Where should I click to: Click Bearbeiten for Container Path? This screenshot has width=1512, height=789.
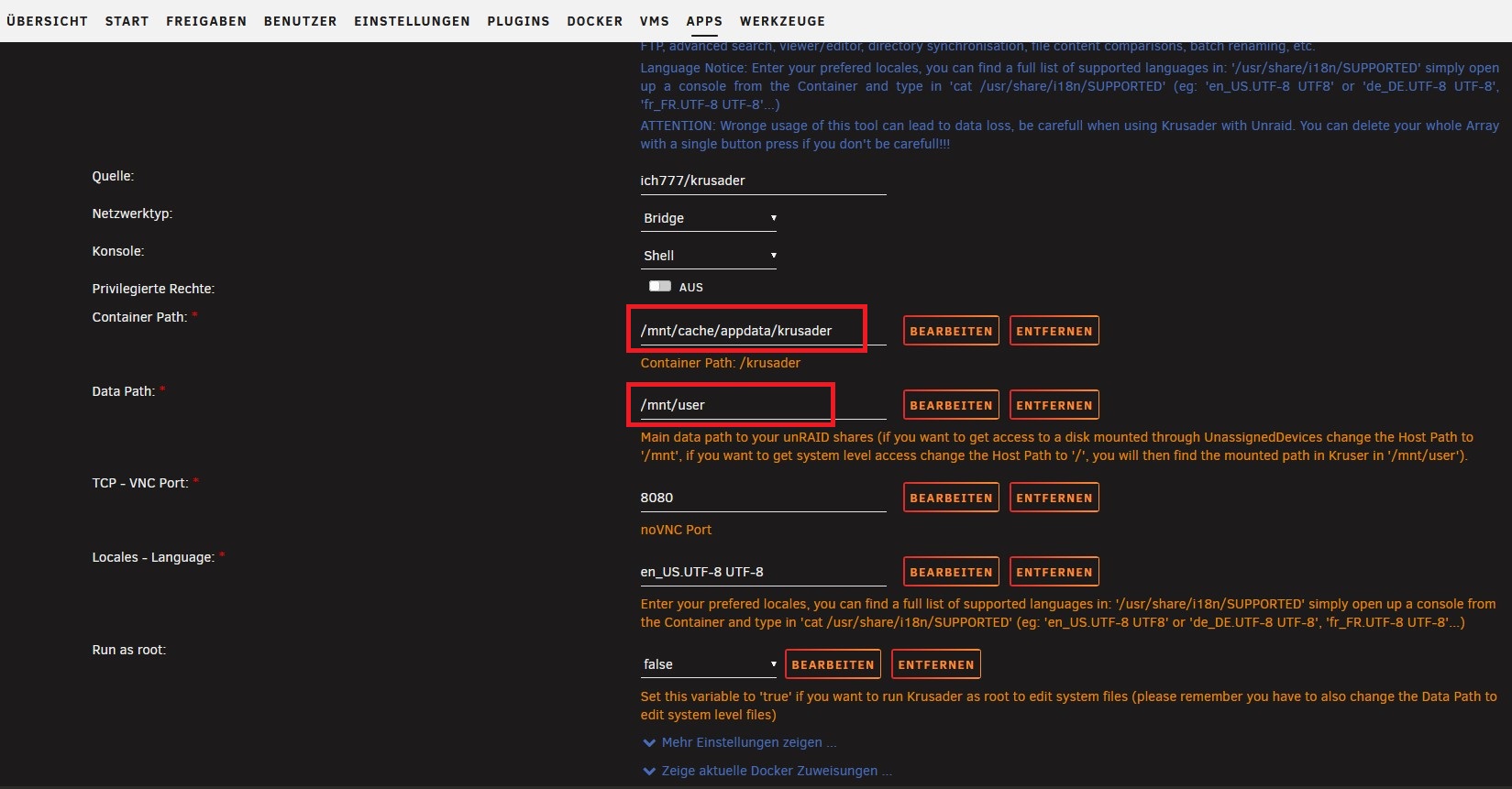(x=951, y=331)
